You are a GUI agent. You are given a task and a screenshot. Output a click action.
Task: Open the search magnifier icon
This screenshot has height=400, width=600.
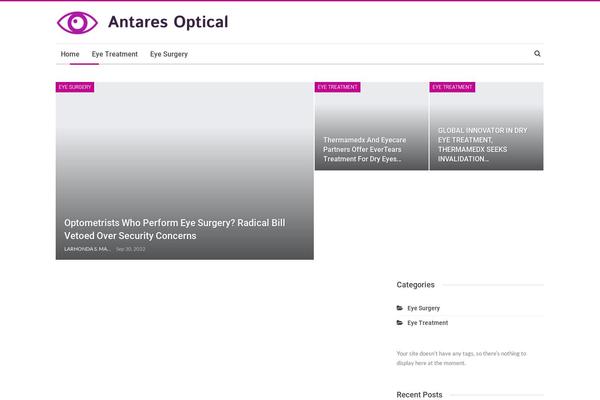pos(537,54)
